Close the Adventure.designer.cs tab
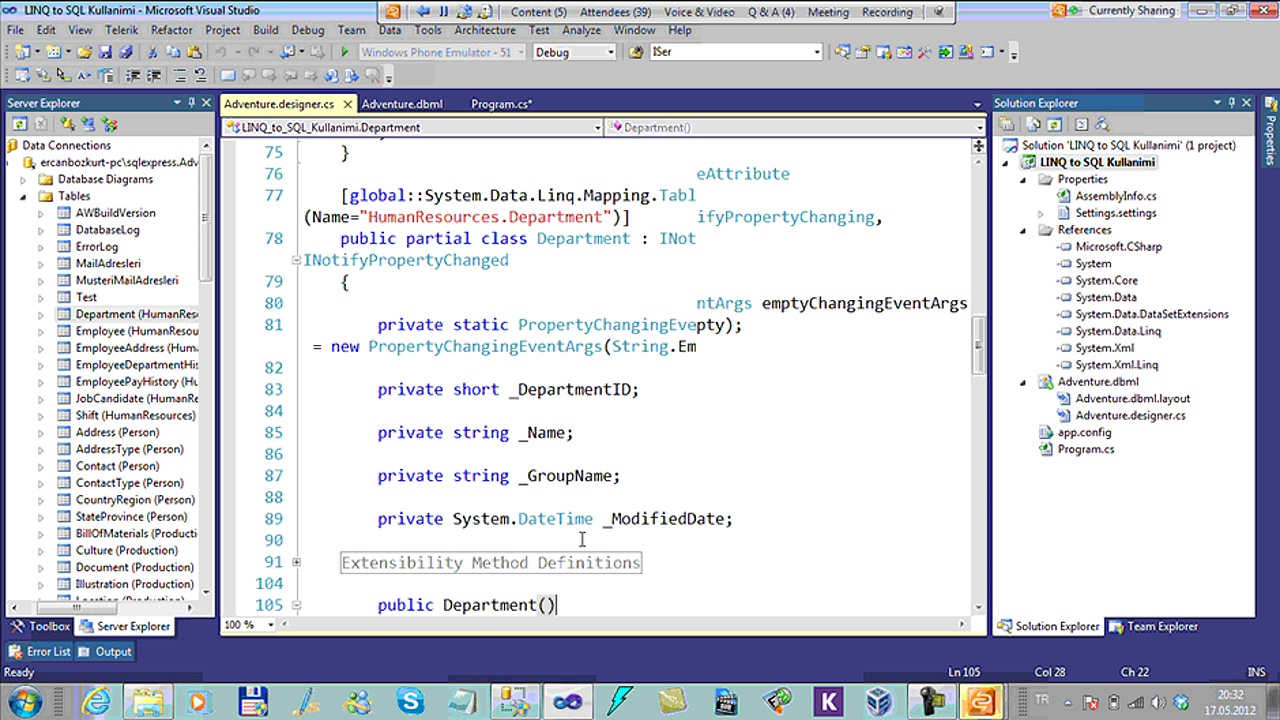 click(x=347, y=104)
